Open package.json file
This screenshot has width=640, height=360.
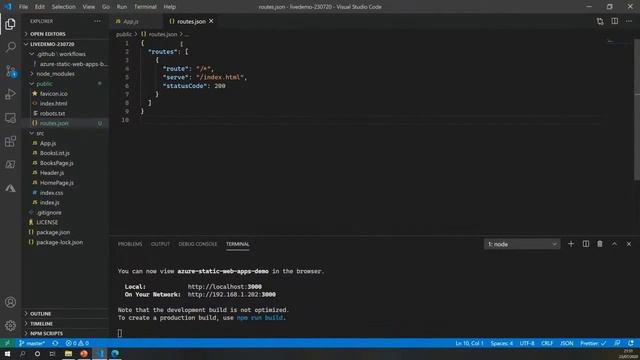(x=65, y=232)
